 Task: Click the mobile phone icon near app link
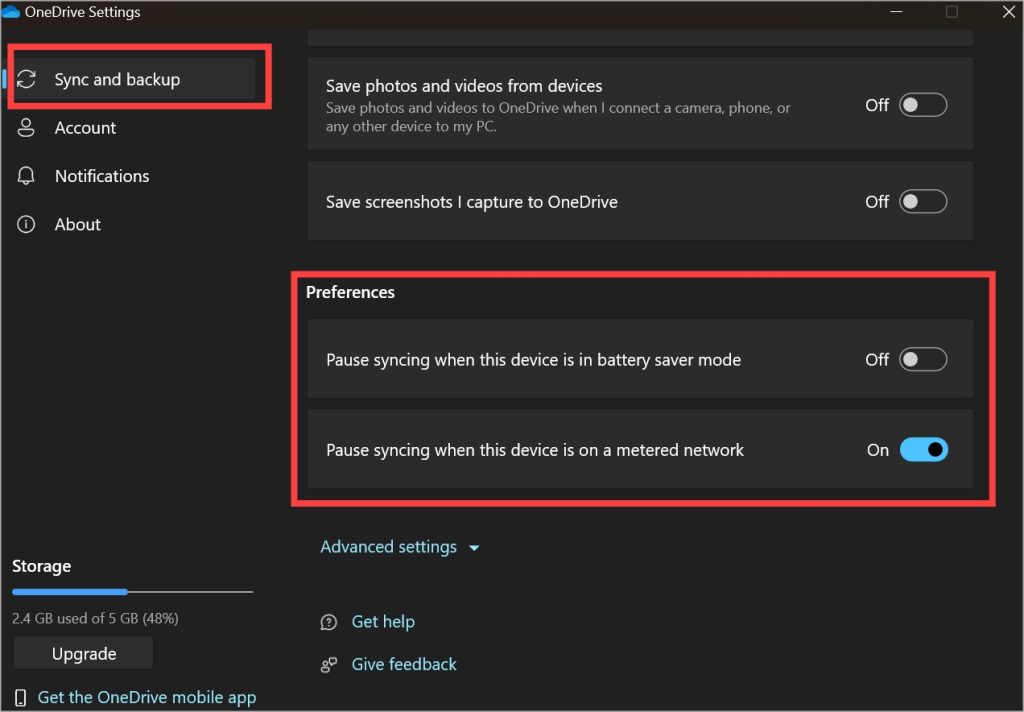click(21, 698)
